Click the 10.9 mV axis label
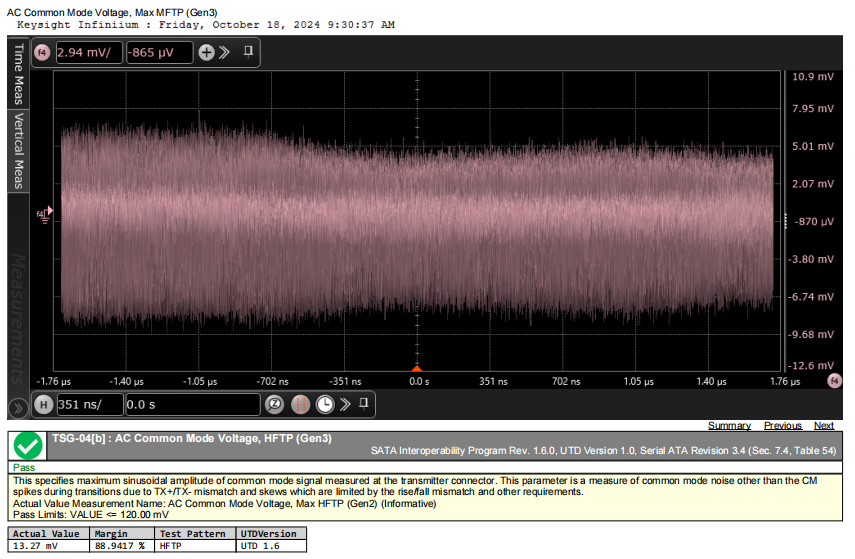855x559 pixels. [812, 77]
